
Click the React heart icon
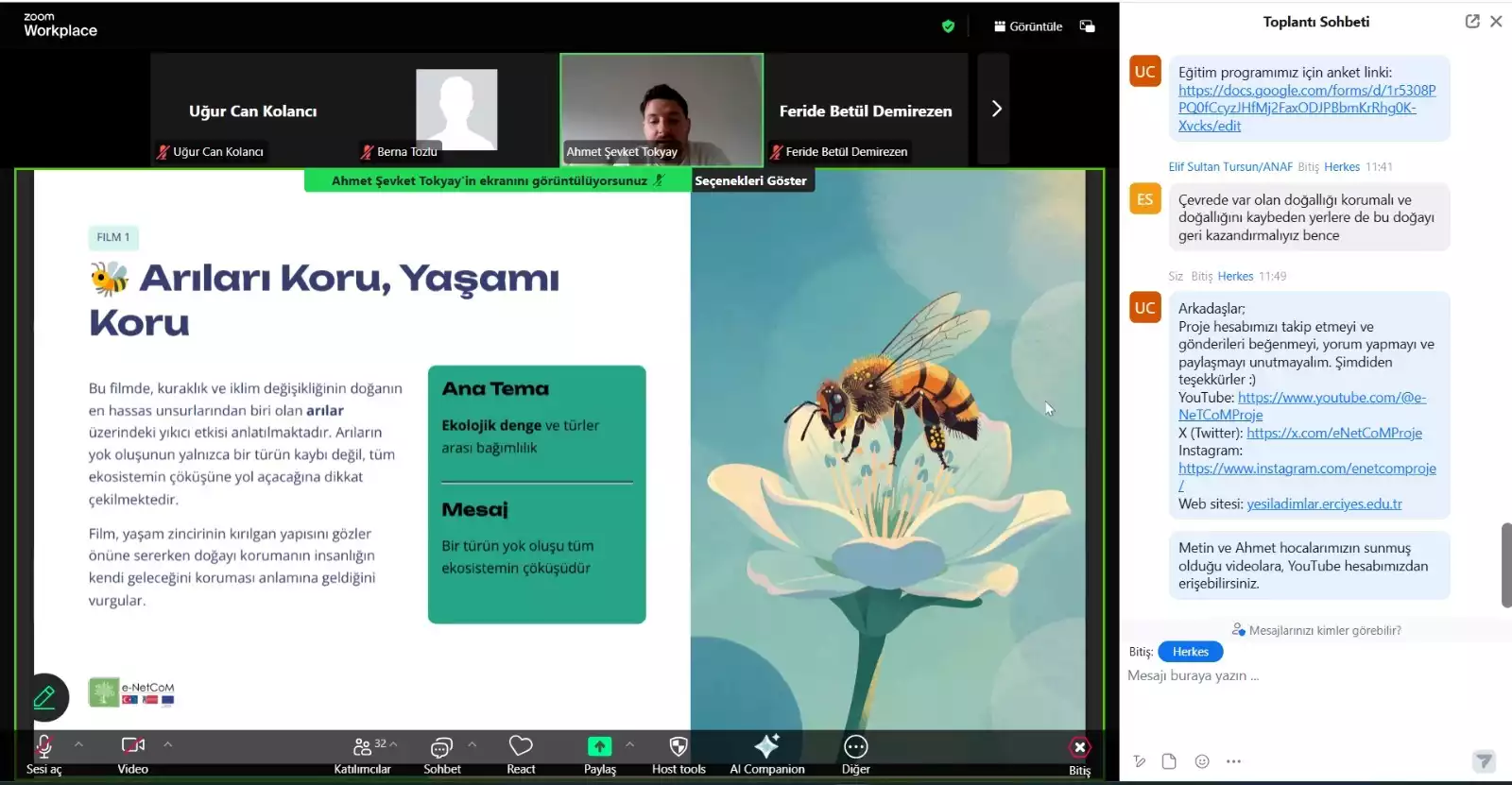coord(521,753)
